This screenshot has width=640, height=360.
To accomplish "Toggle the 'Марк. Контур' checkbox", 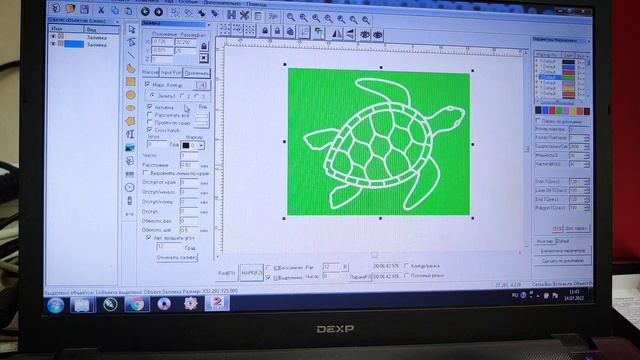I will [147, 84].
